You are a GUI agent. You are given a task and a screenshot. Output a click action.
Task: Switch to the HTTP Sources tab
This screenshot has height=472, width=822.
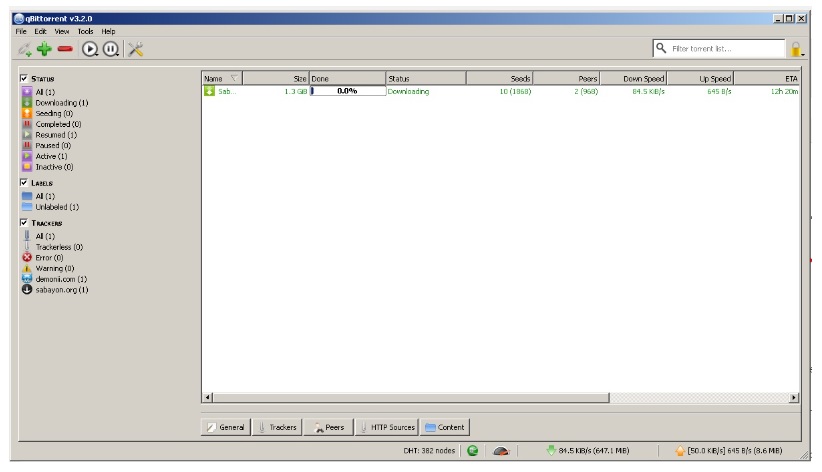pos(387,427)
